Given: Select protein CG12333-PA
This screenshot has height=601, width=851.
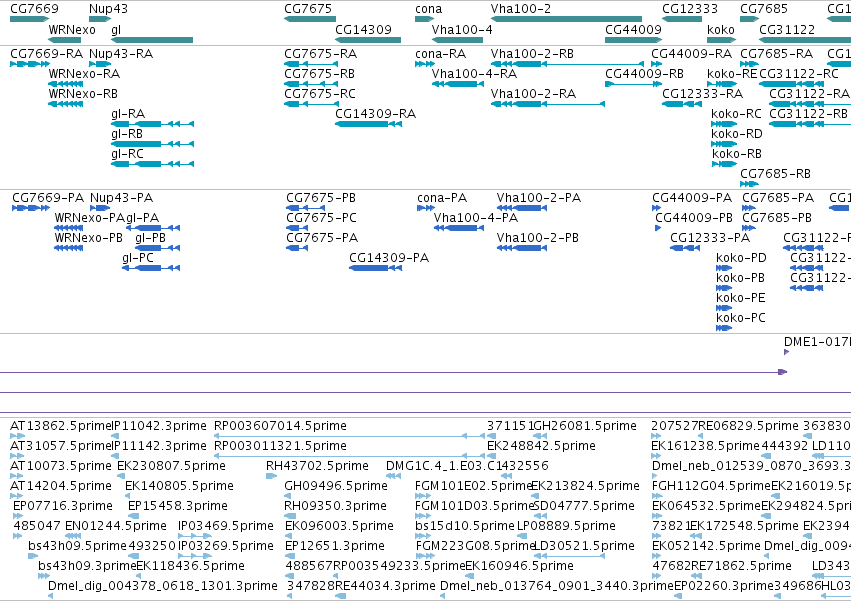Looking at the screenshot, I should [x=685, y=248].
